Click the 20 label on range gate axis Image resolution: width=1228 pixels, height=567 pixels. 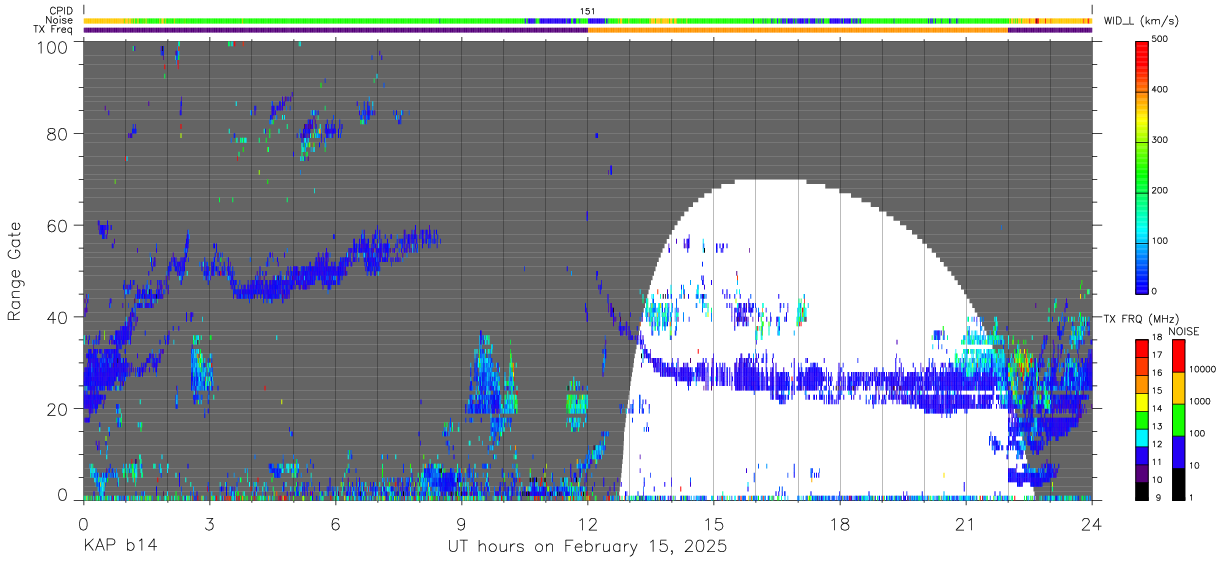(58, 409)
